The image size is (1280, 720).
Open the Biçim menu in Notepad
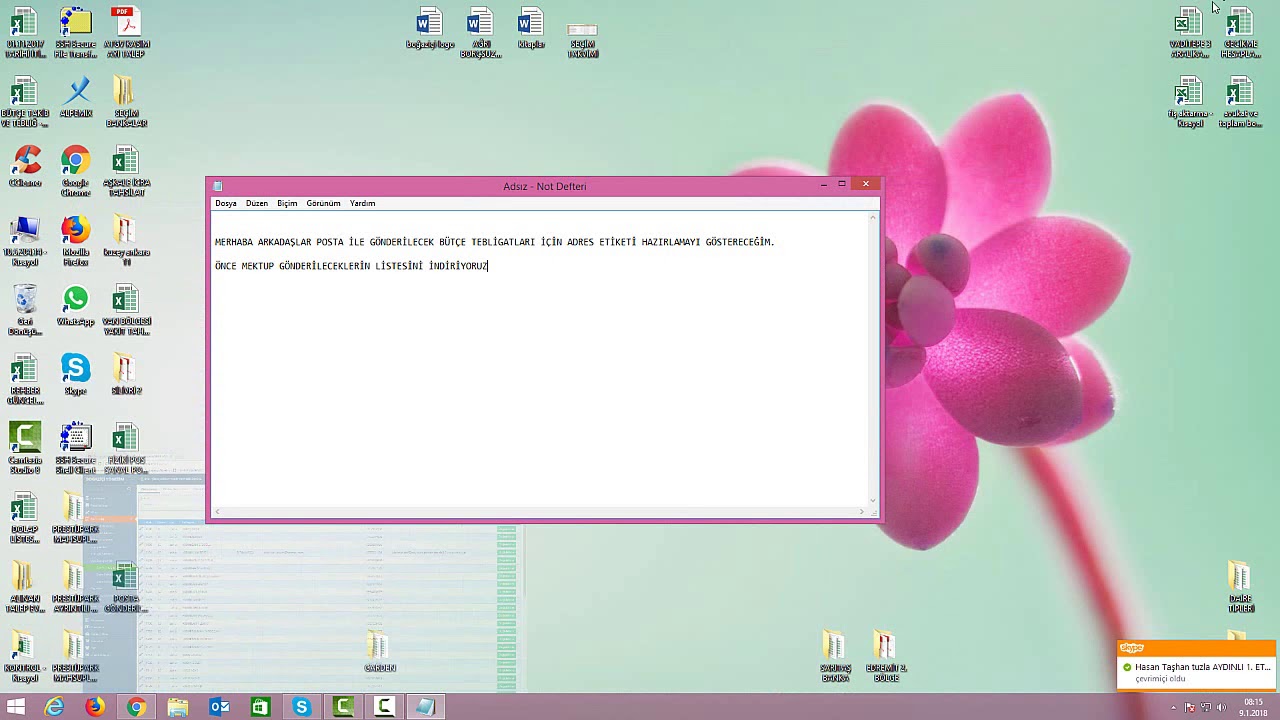coord(287,203)
